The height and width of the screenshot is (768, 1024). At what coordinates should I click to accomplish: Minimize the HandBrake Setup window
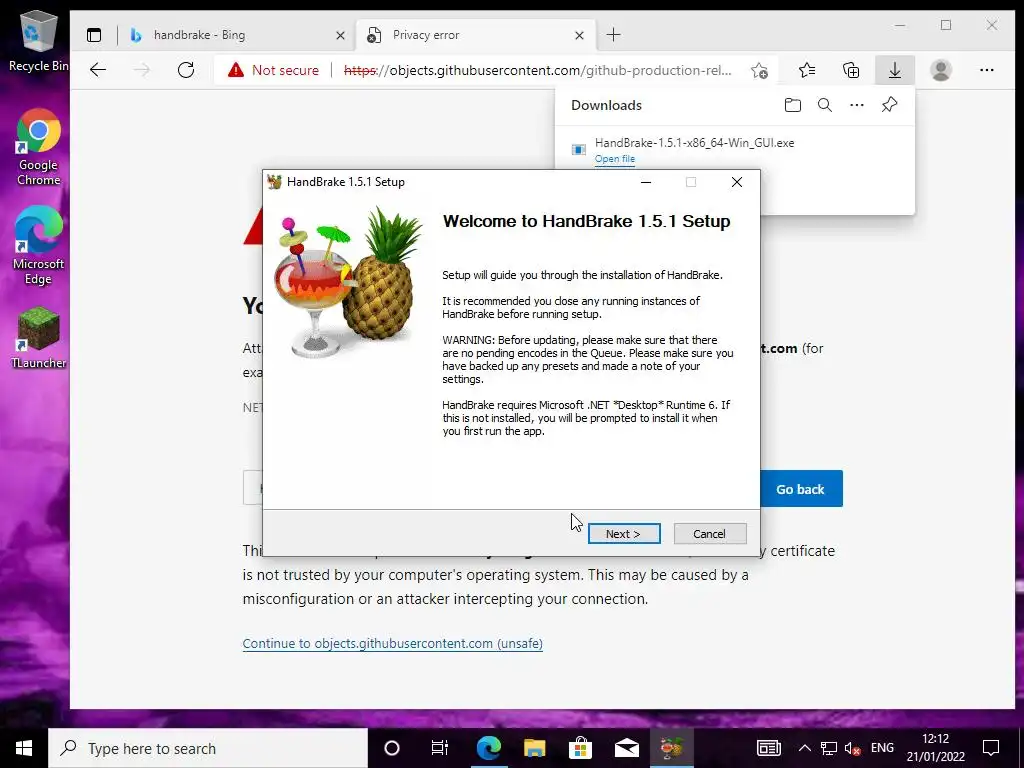click(646, 182)
